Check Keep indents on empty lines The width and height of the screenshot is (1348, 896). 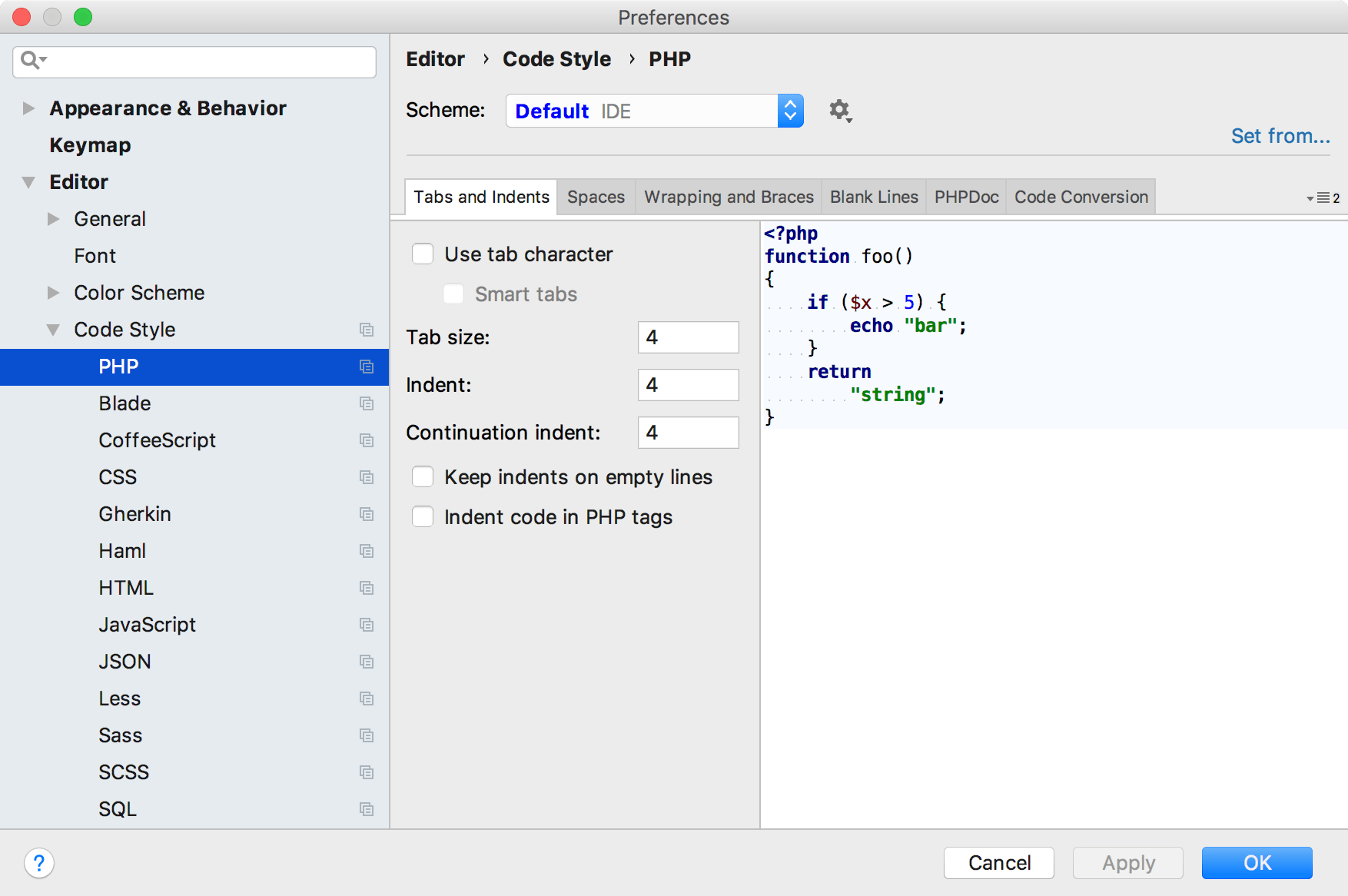click(423, 476)
